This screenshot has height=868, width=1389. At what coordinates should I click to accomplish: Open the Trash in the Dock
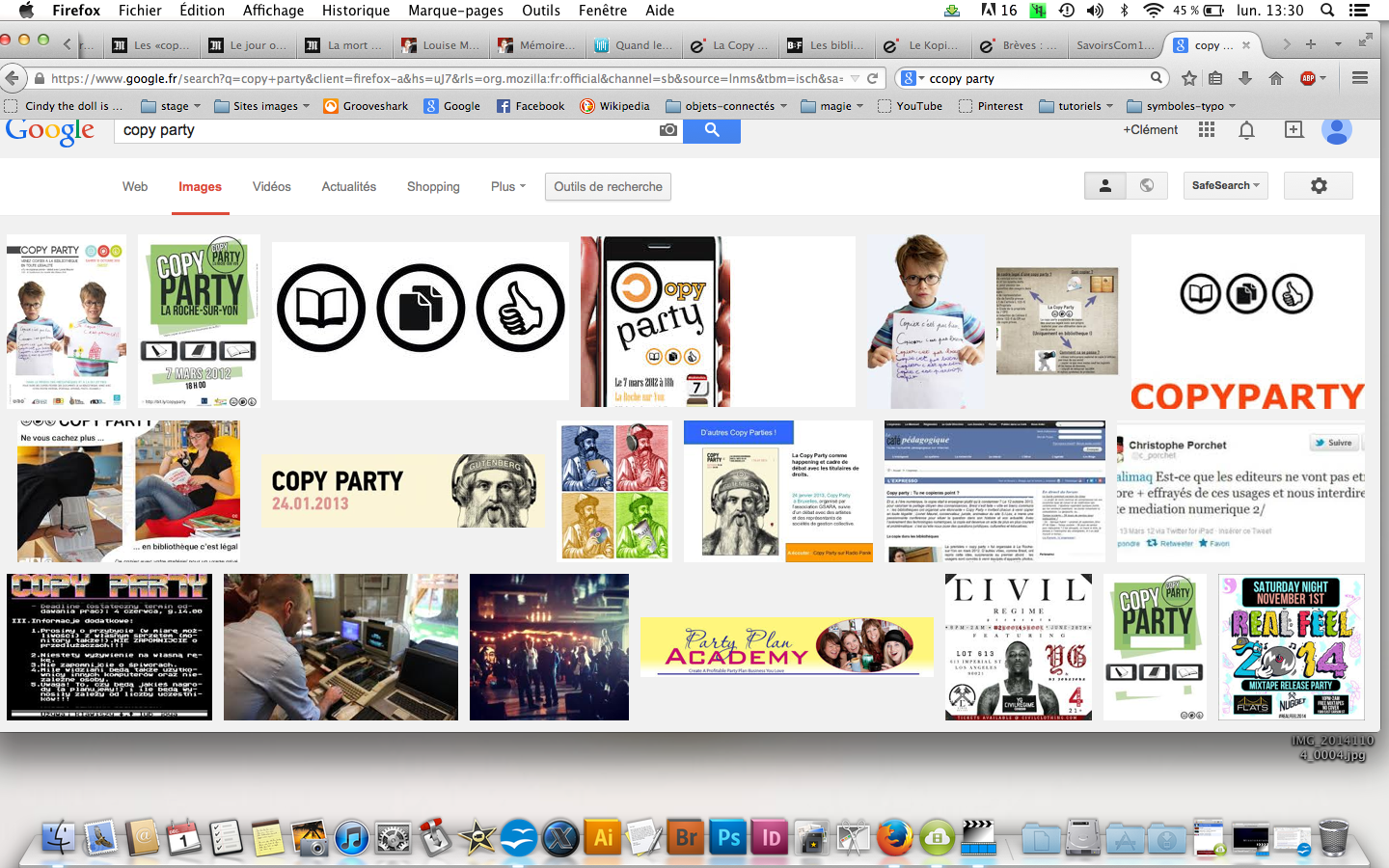pyautogui.click(x=1333, y=837)
